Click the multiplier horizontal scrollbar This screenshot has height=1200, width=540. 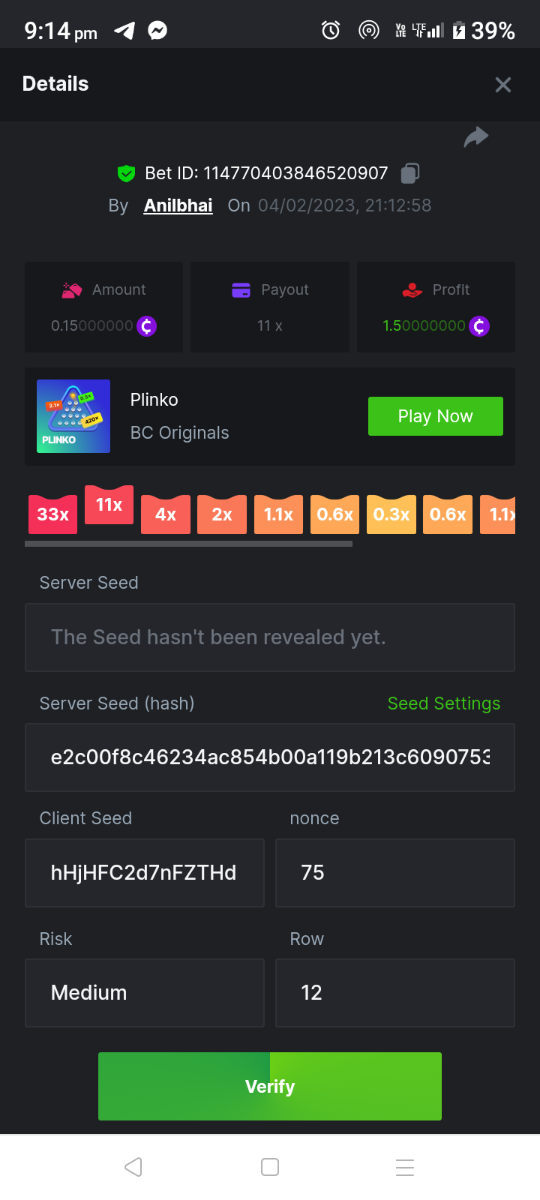coord(188,544)
